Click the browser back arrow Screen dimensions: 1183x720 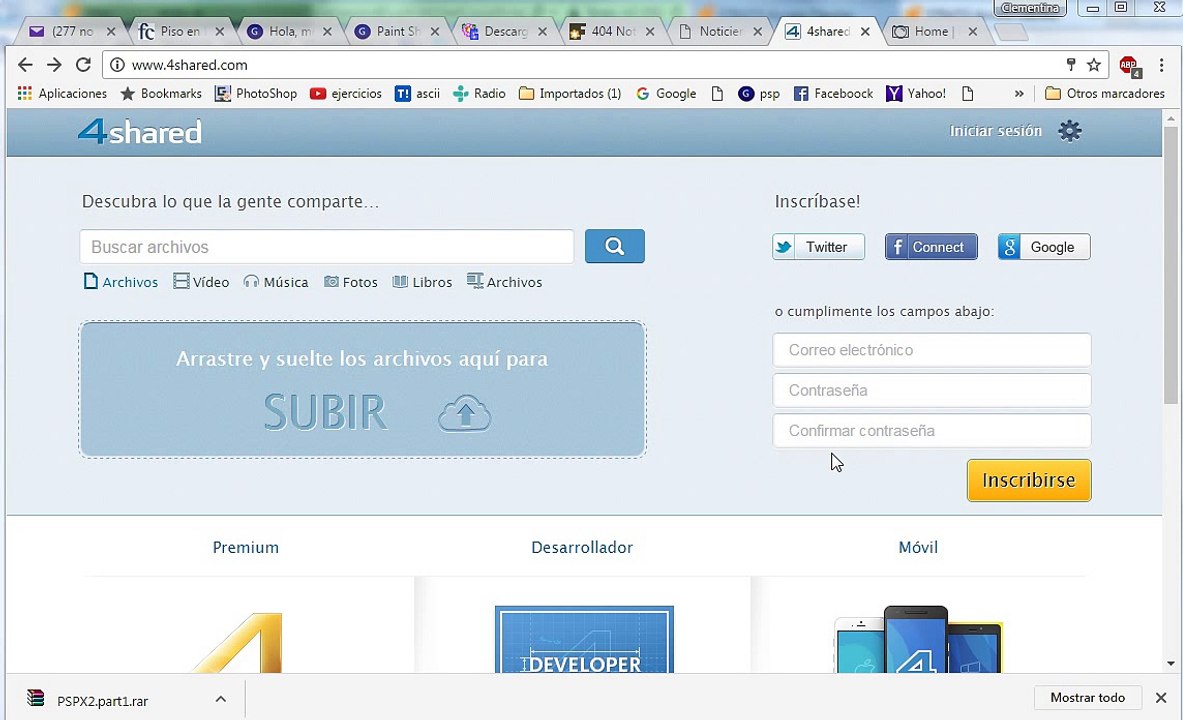click(x=25, y=65)
